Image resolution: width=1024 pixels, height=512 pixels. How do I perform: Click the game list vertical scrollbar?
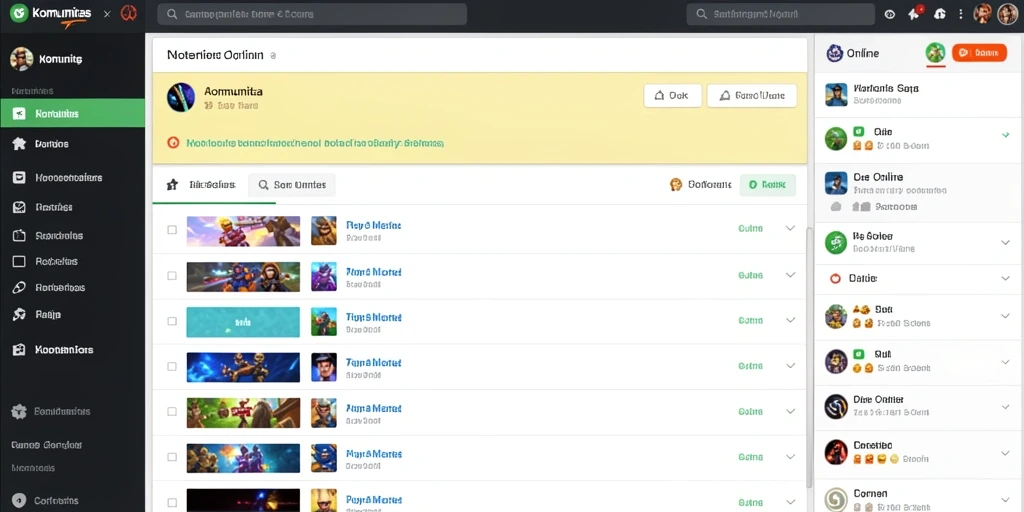810,356
